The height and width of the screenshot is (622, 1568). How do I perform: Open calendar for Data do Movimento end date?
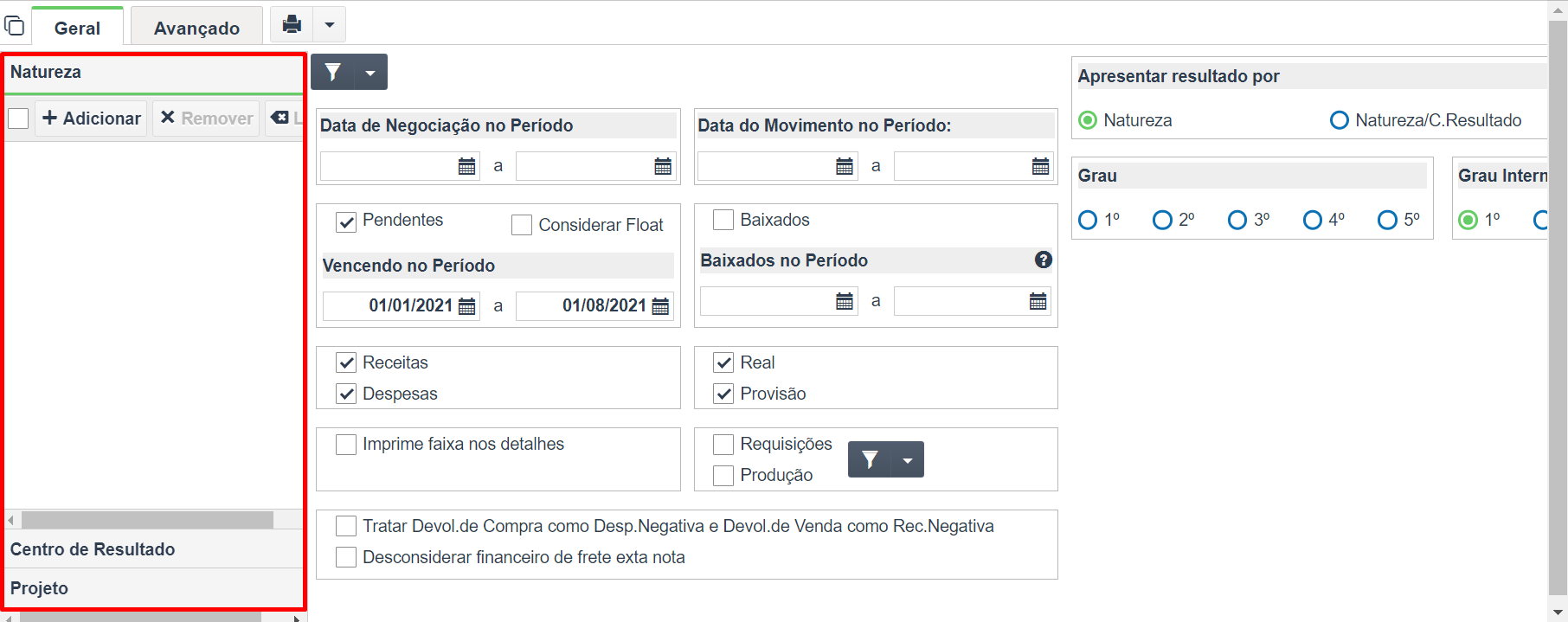click(x=1040, y=166)
